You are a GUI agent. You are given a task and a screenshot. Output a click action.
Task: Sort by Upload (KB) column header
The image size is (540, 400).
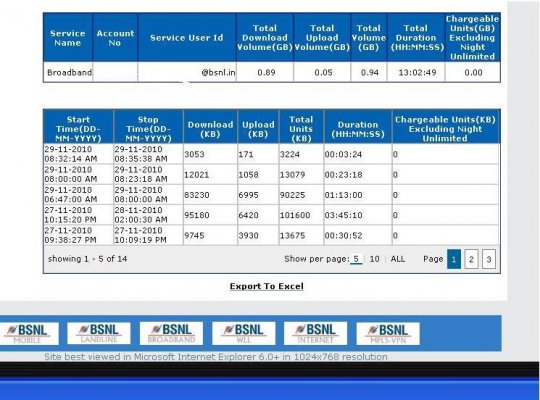click(x=258, y=129)
